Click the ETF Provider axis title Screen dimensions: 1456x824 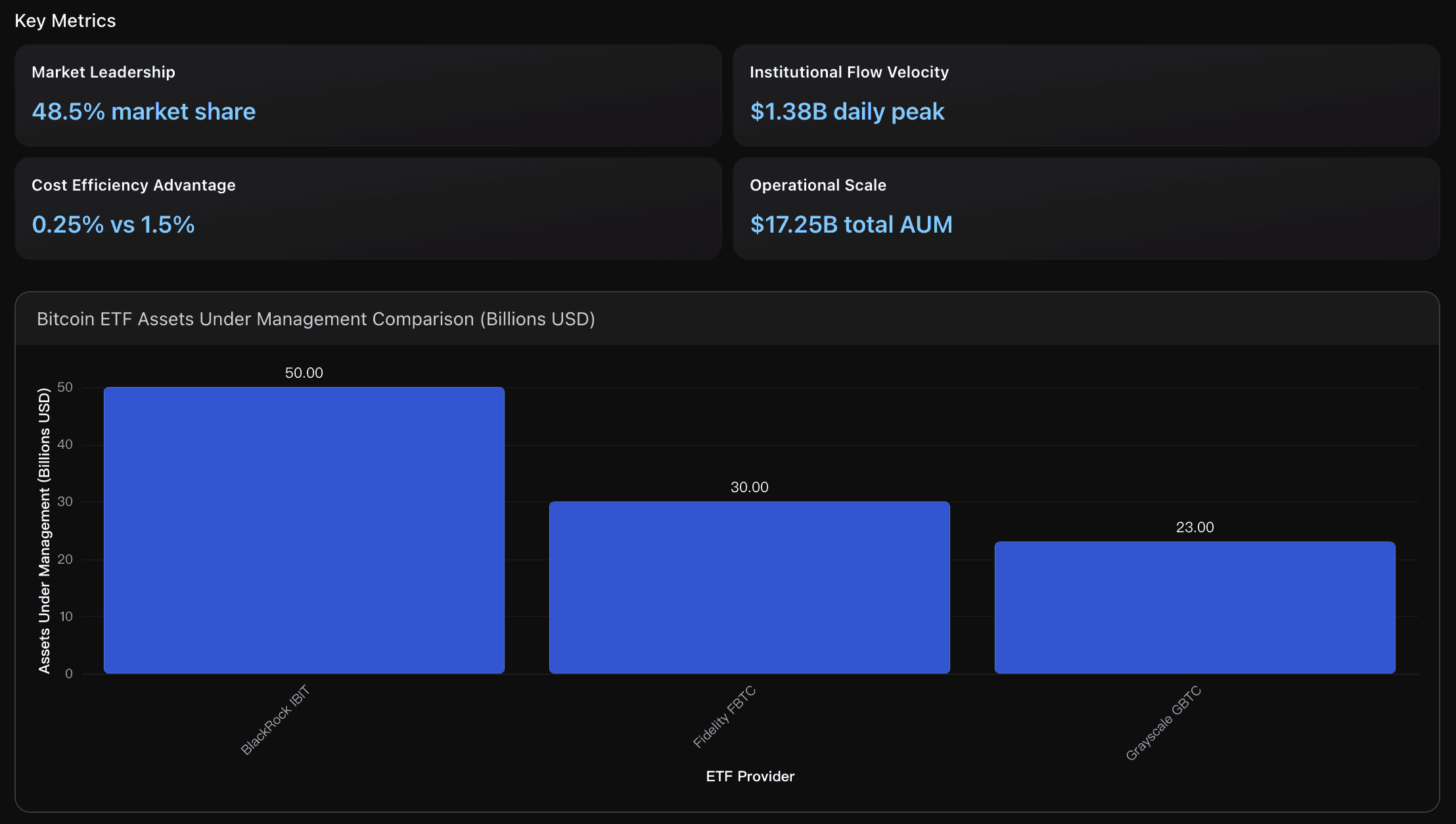pyautogui.click(x=750, y=777)
